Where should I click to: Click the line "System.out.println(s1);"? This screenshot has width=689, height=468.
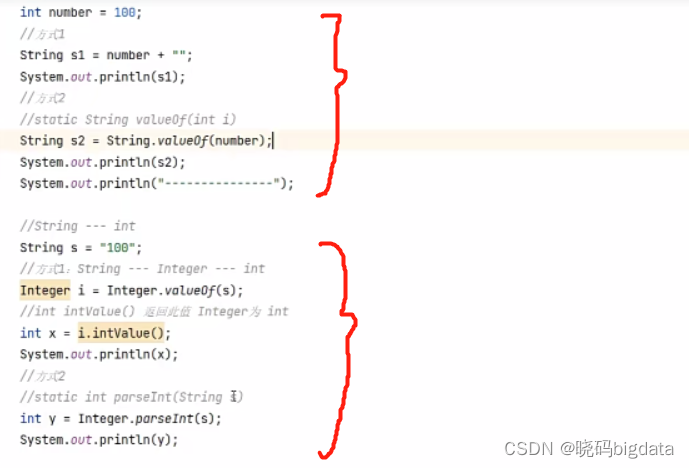point(102,77)
